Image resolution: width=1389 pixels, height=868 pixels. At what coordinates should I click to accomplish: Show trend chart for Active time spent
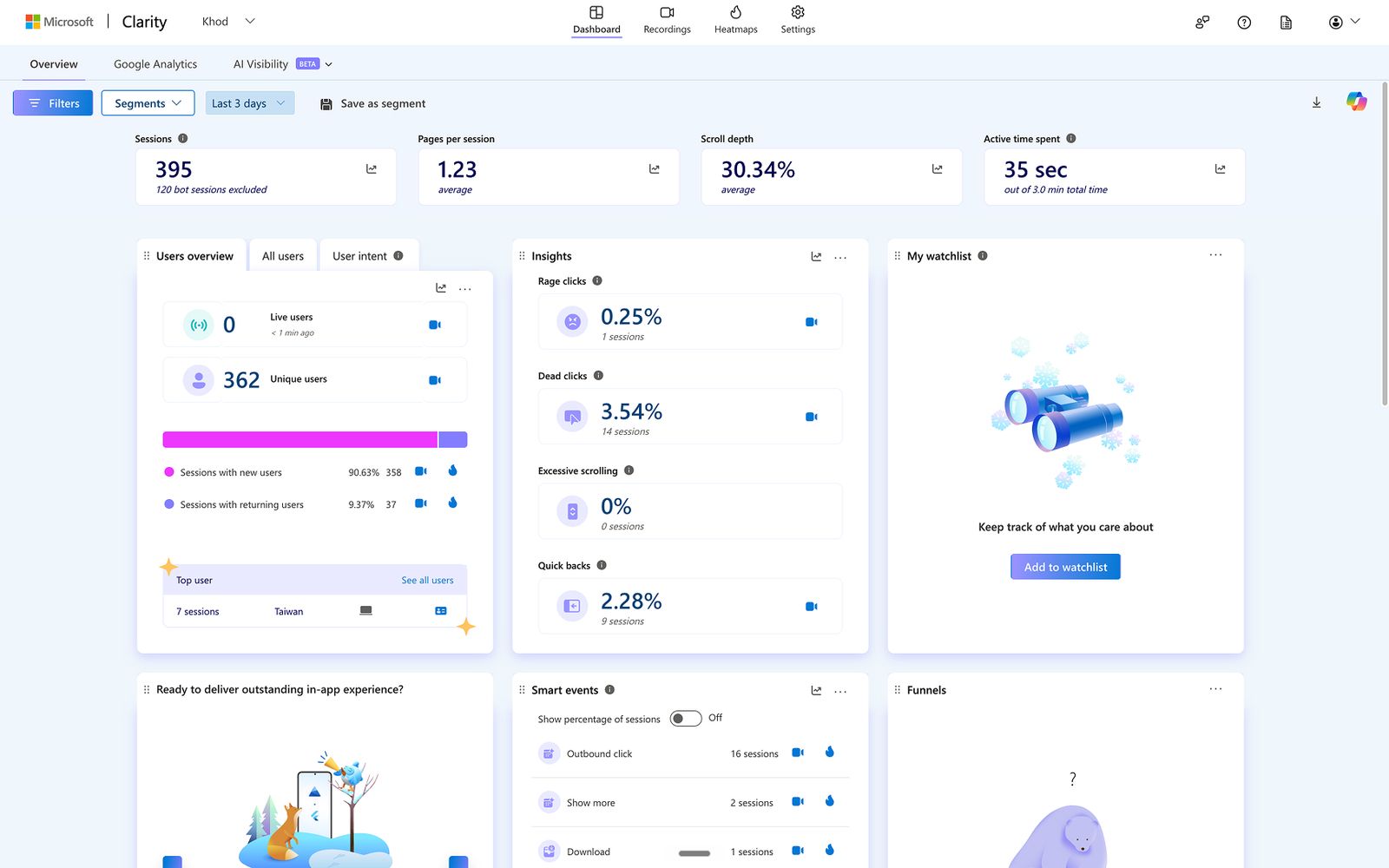(1221, 169)
